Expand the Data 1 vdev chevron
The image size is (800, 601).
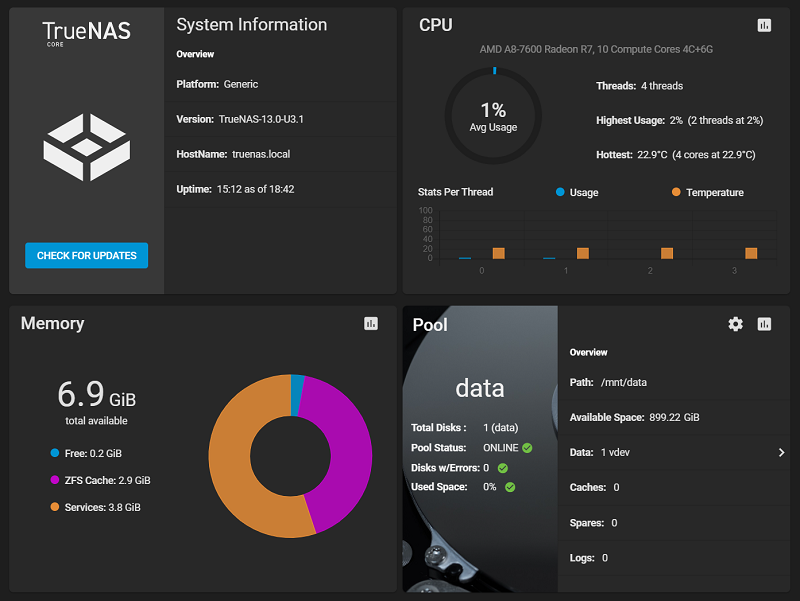point(781,452)
